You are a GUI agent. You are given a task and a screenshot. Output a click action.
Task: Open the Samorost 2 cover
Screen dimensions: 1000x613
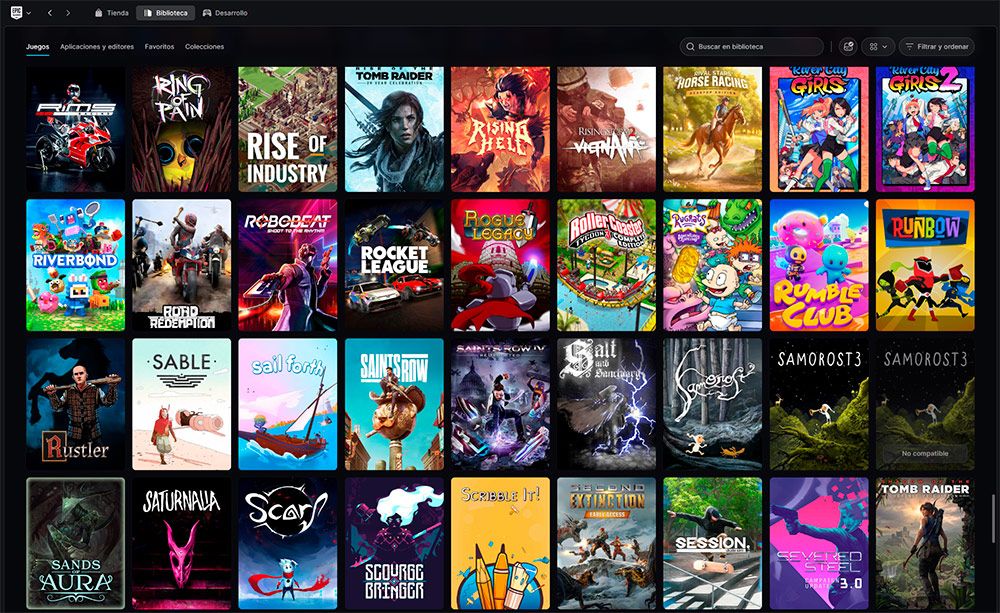click(x=713, y=404)
